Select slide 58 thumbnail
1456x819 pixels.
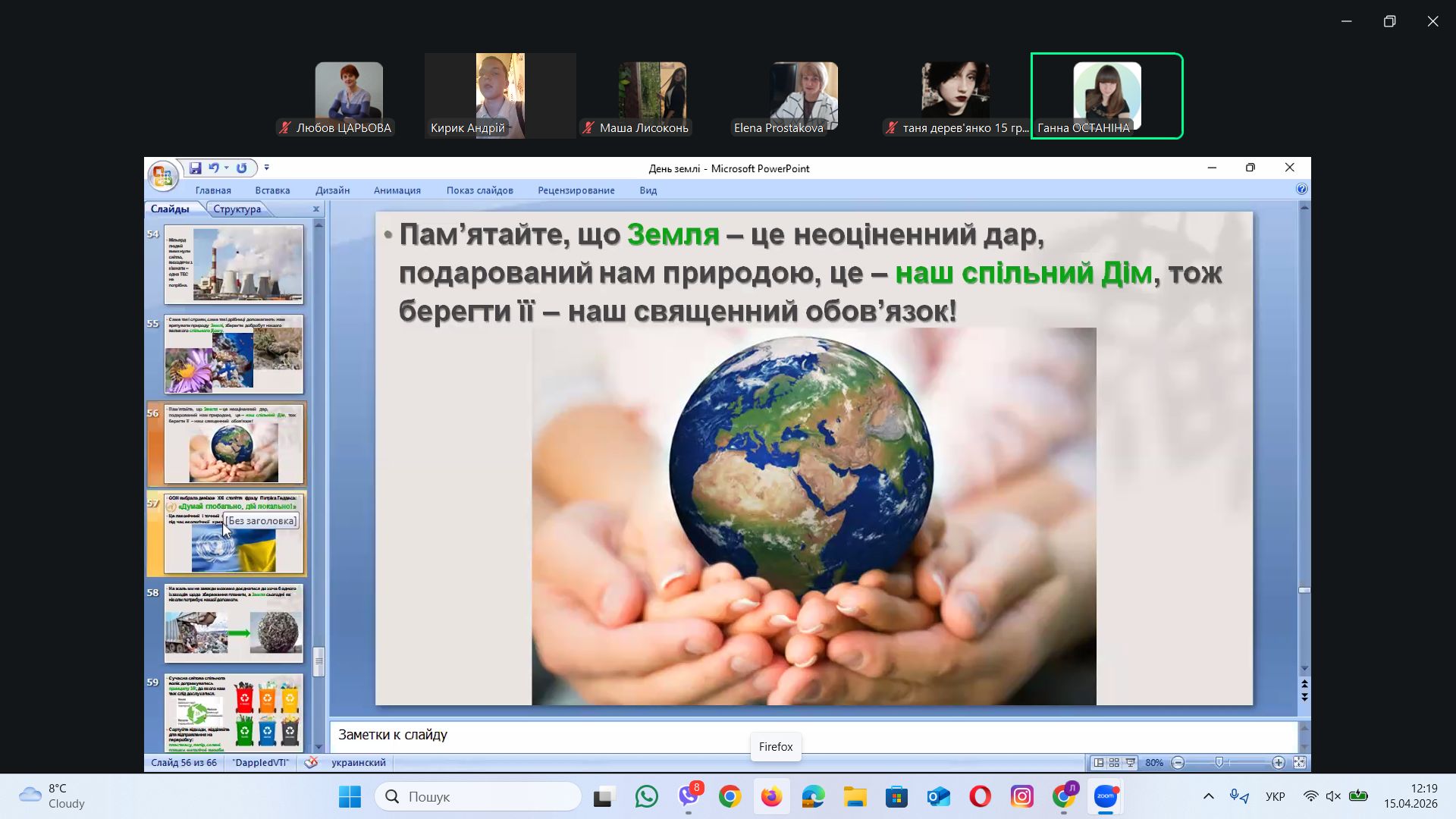(234, 623)
